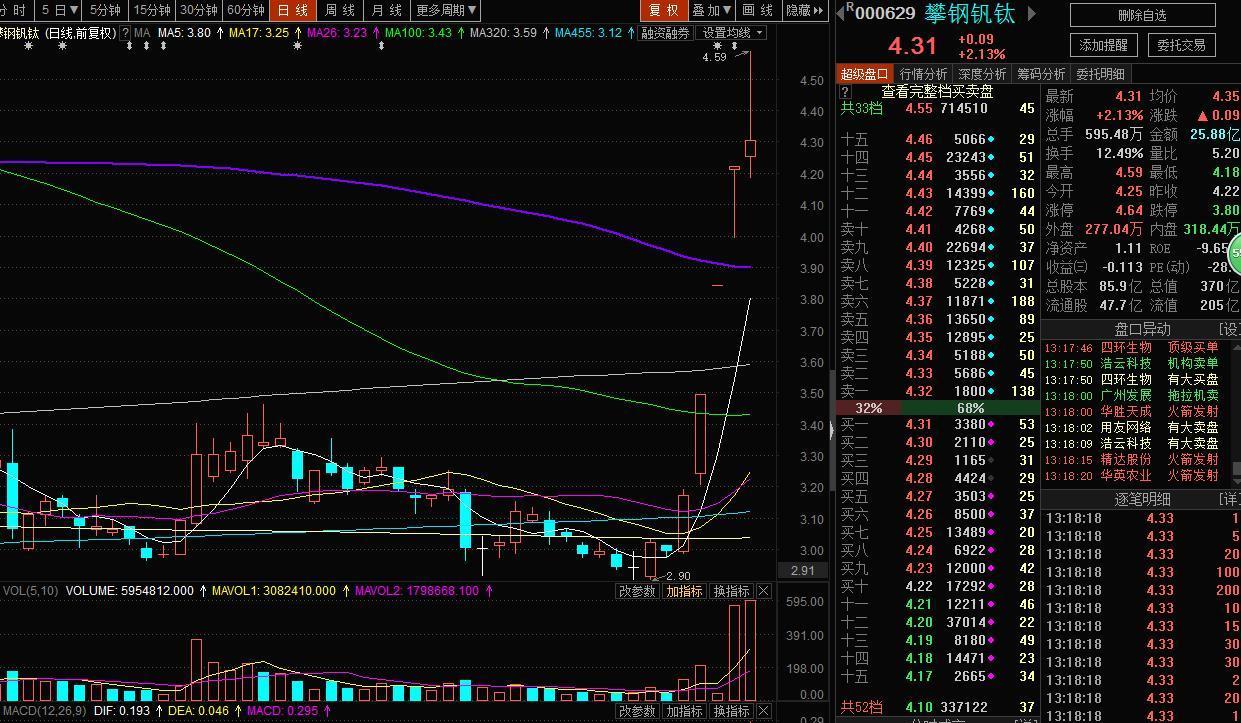Image resolution: width=1241 pixels, height=723 pixels.
Task: Close the MACD indicator panel with X
Action: click(764, 711)
